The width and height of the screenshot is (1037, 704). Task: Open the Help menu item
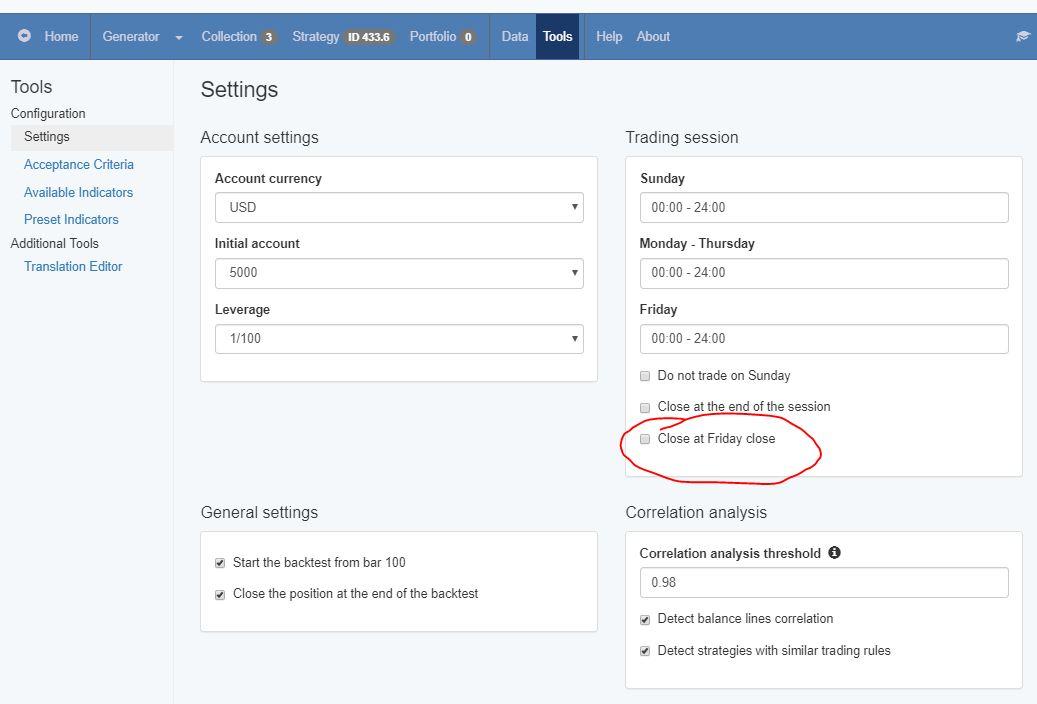pos(608,37)
